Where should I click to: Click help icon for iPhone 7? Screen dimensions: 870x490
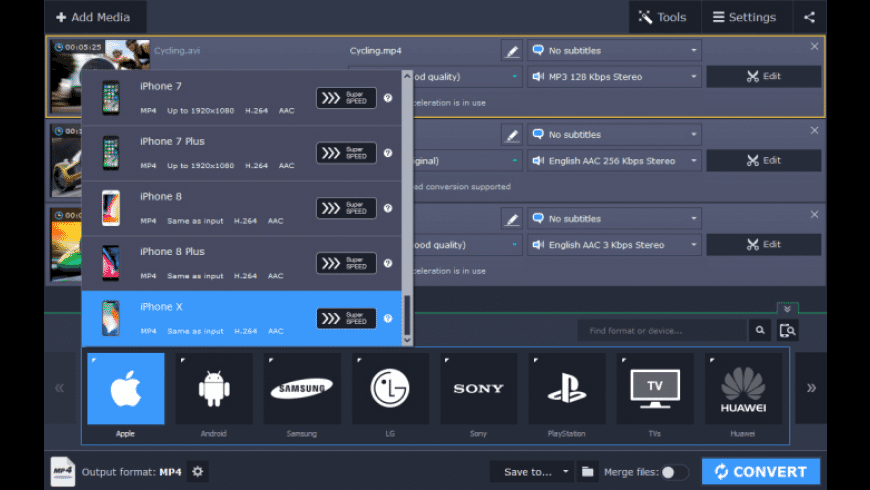coord(388,98)
